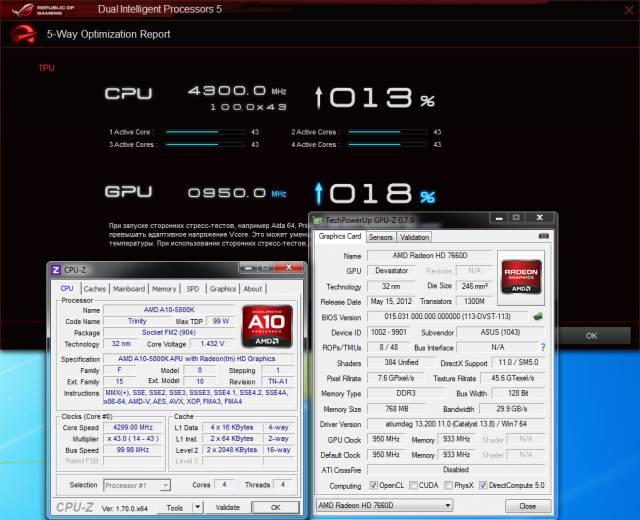Click the GPU-Z title bar icon

318,220
